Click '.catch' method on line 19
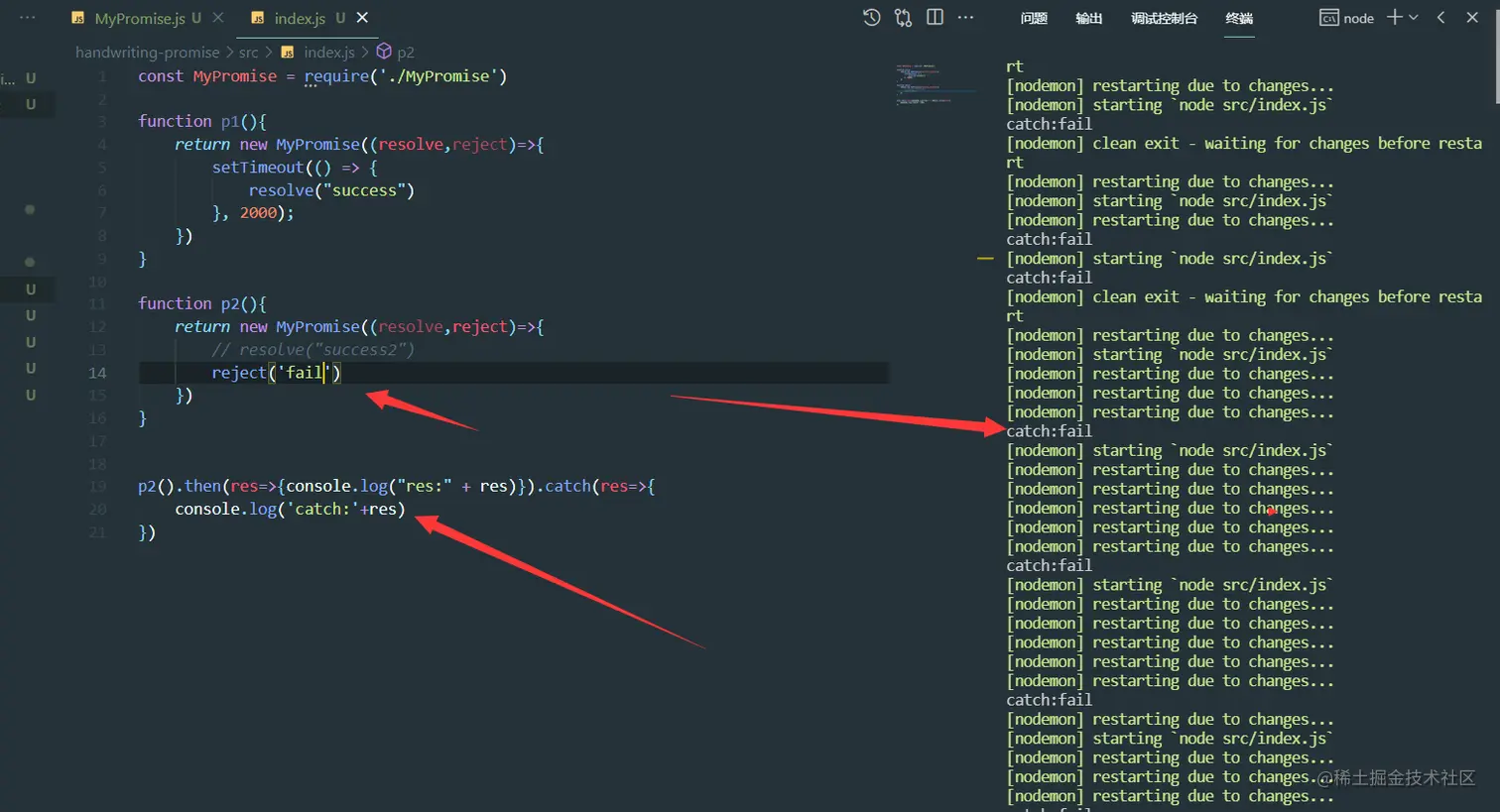The height and width of the screenshot is (812, 1500). tap(565, 486)
